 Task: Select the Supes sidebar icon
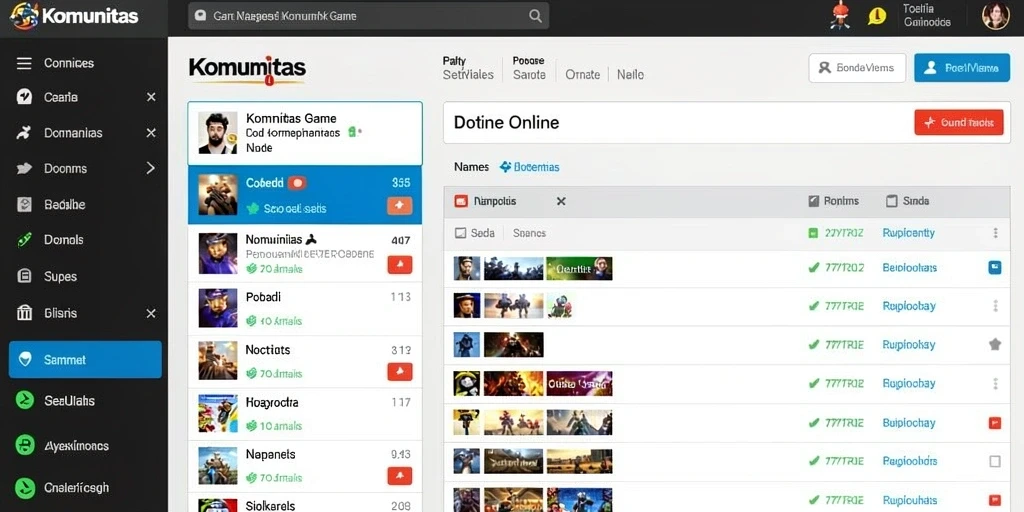pos(24,276)
